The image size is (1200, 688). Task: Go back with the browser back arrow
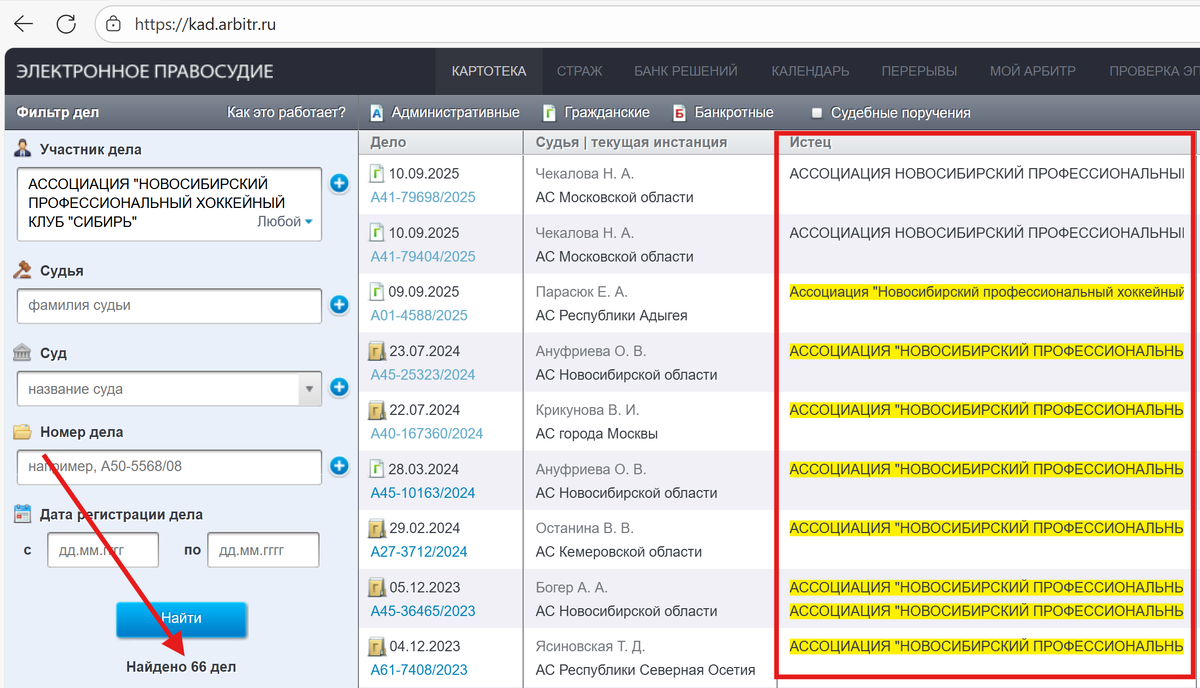click(x=23, y=23)
